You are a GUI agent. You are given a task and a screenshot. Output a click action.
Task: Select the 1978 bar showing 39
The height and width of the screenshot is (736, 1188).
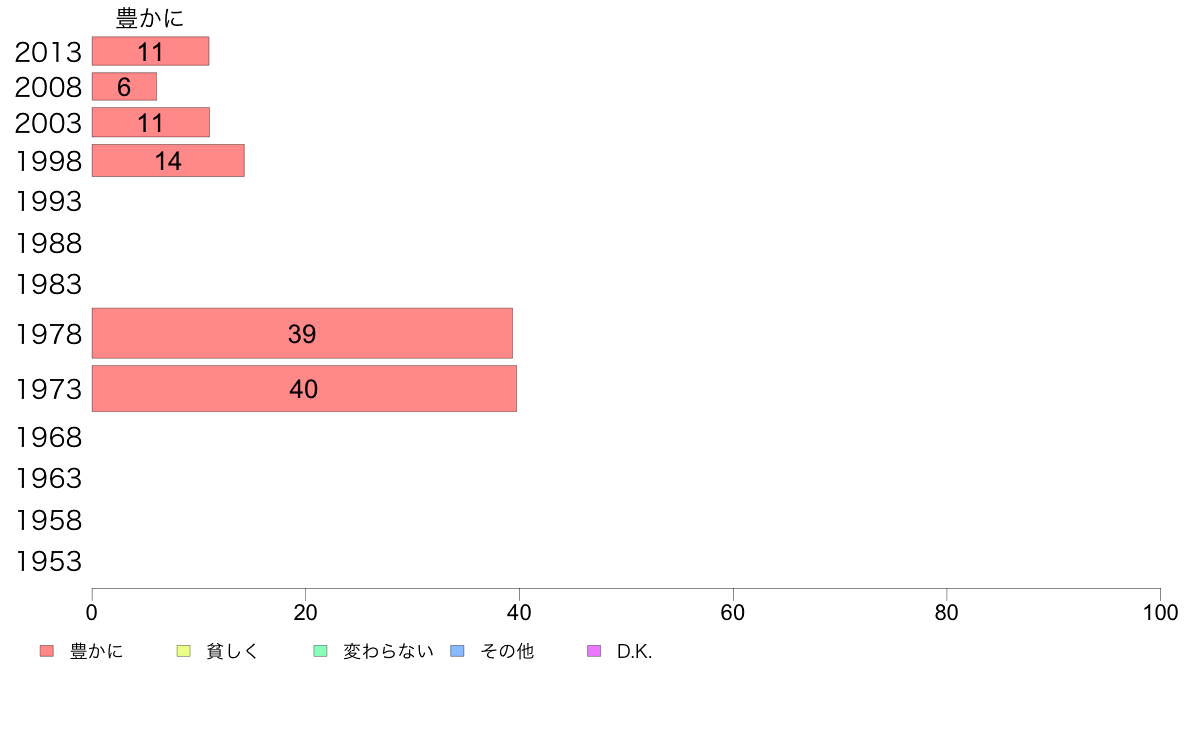click(302, 333)
